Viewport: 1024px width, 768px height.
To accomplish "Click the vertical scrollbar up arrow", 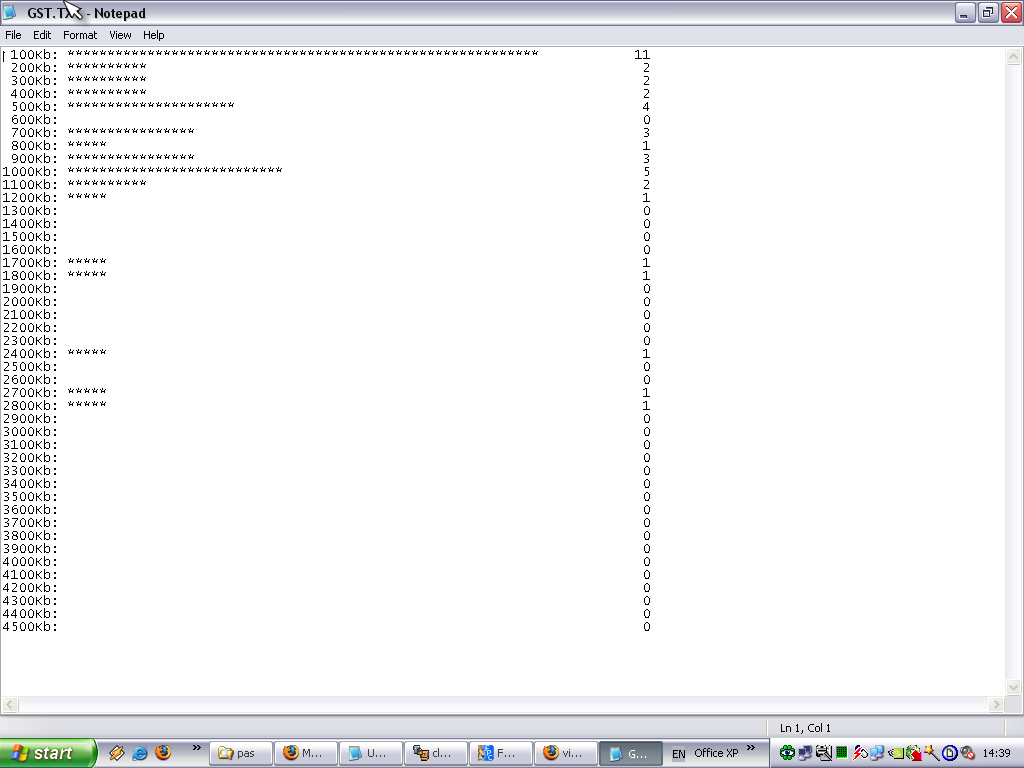I will coord(1014,58).
